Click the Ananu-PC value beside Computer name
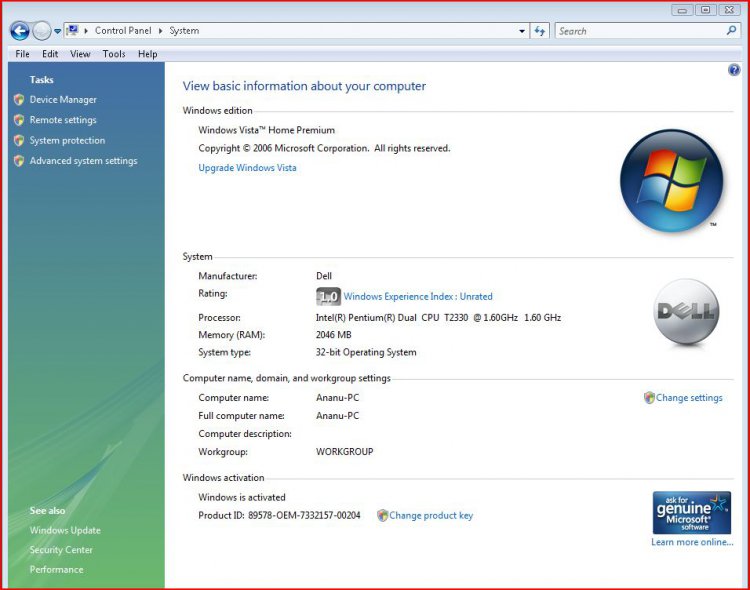The width and height of the screenshot is (750, 590). (x=337, y=398)
